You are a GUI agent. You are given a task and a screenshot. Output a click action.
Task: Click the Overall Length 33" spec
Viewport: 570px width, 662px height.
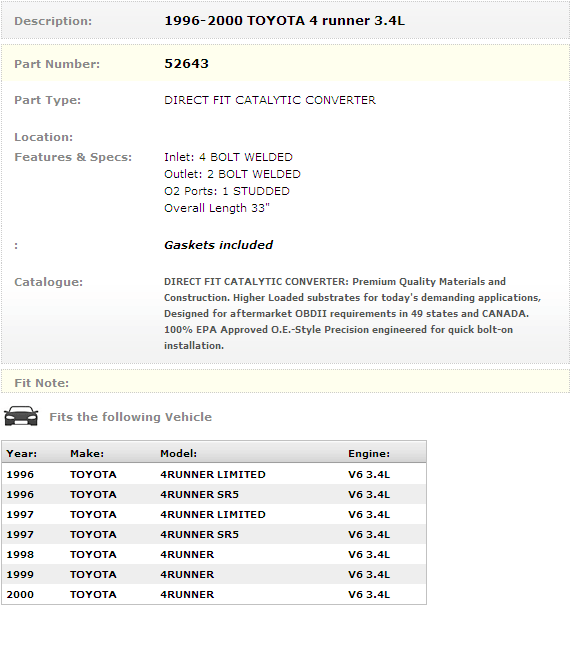[217, 208]
